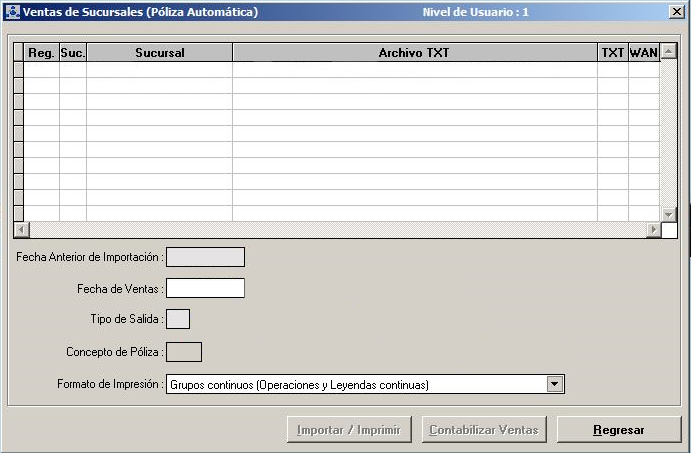Select the Tipo de Salida field
This screenshot has width=691, height=453.
[177, 319]
